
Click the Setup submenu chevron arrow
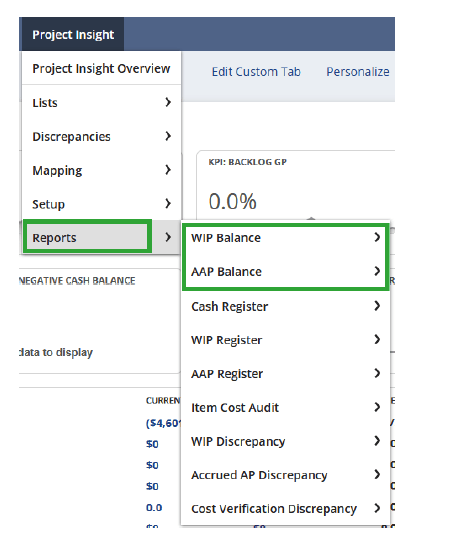168,203
